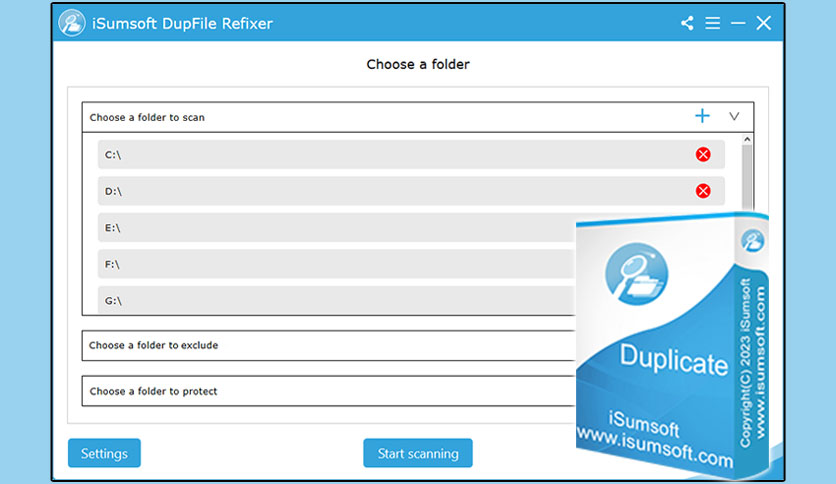Select the F:\ drive row
This screenshot has height=484, width=836.
[336, 264]
